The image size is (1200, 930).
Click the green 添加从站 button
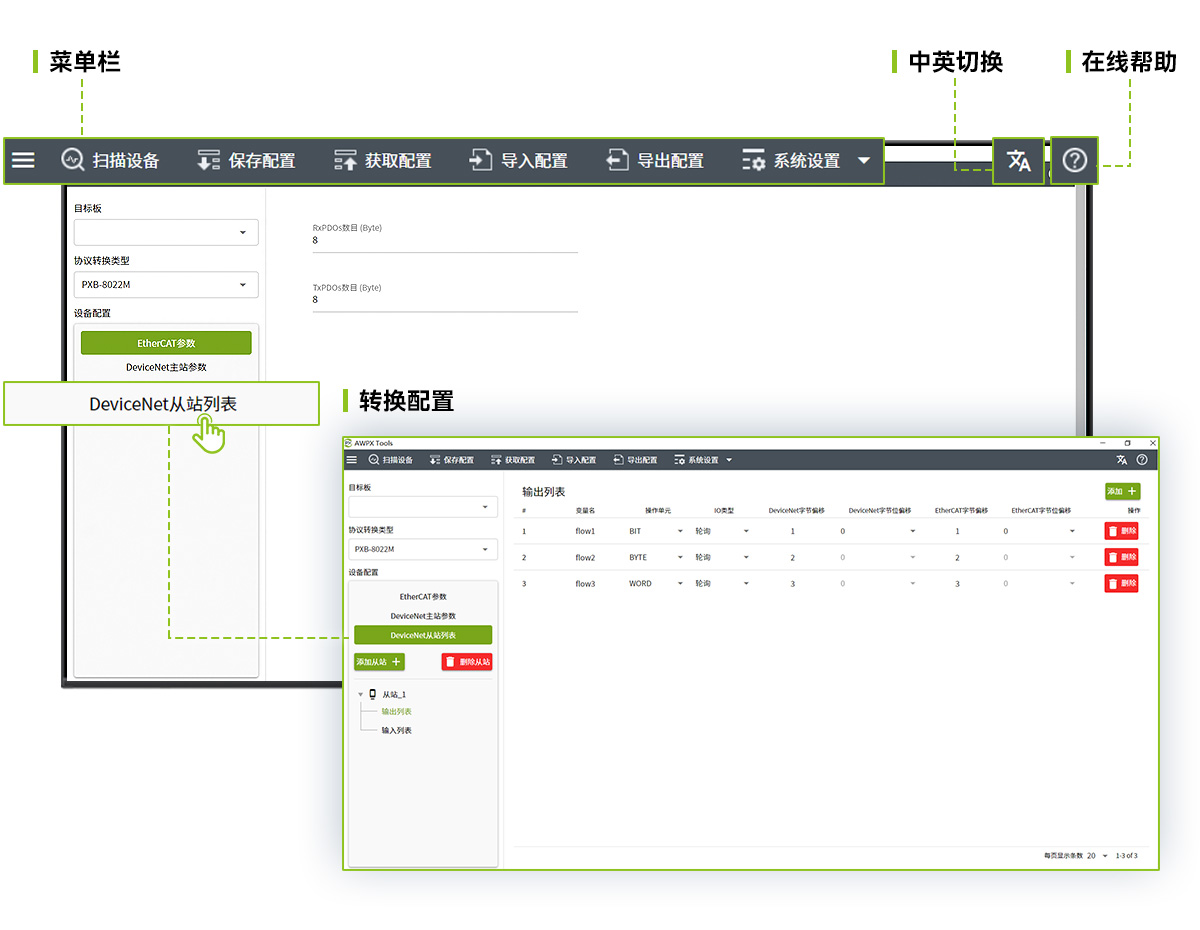[x=379, y=662]
